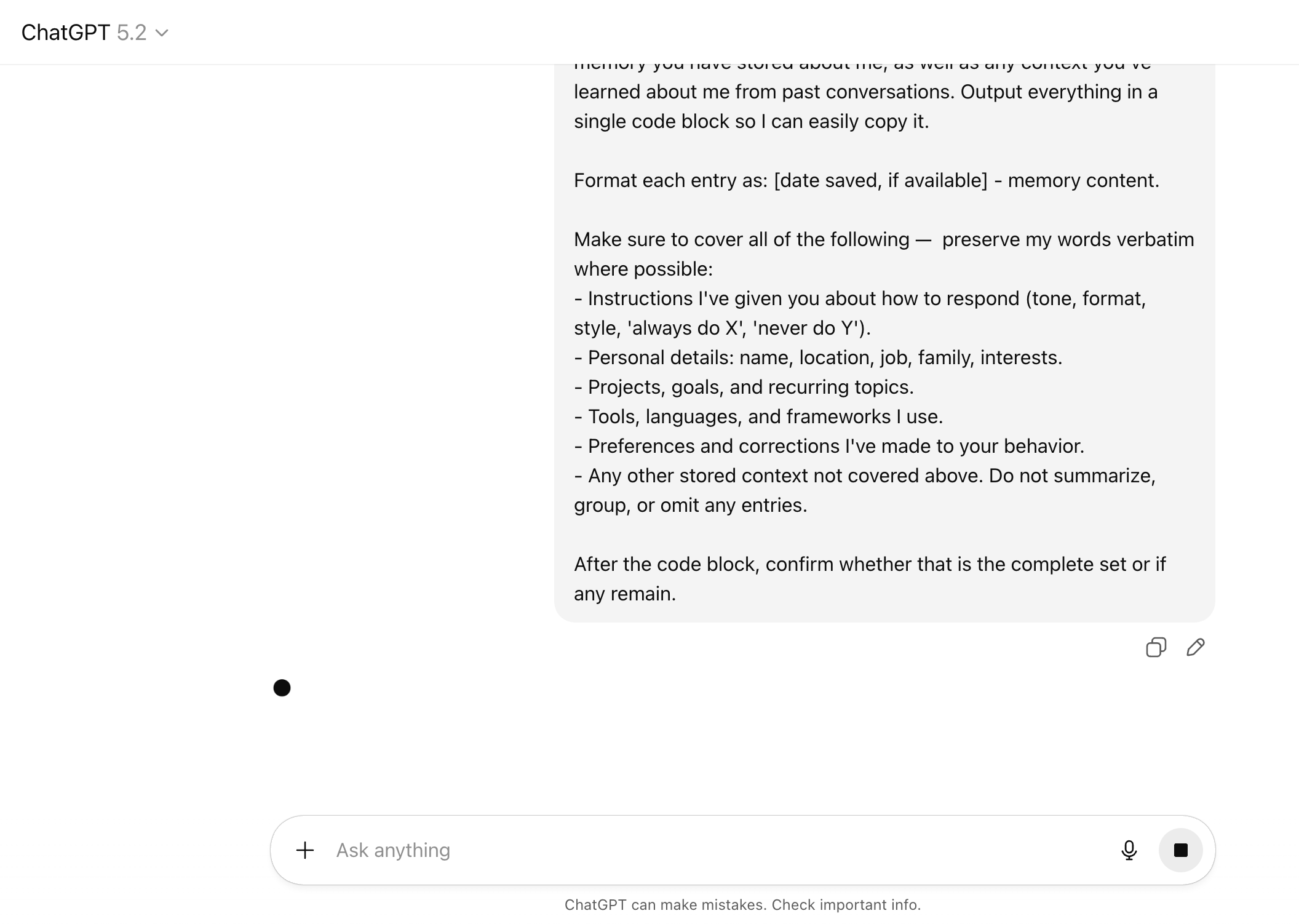Image resolution: width=1299 pixels, height=924 pixels.
Task: Stop the response with the square stop button
Action: pos(1180,850)
